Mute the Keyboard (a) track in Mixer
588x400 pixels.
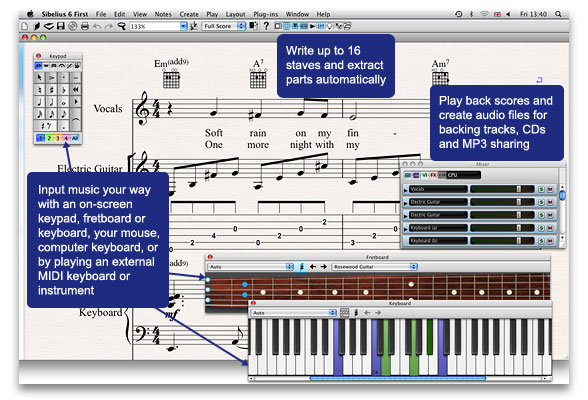[550, 228]
